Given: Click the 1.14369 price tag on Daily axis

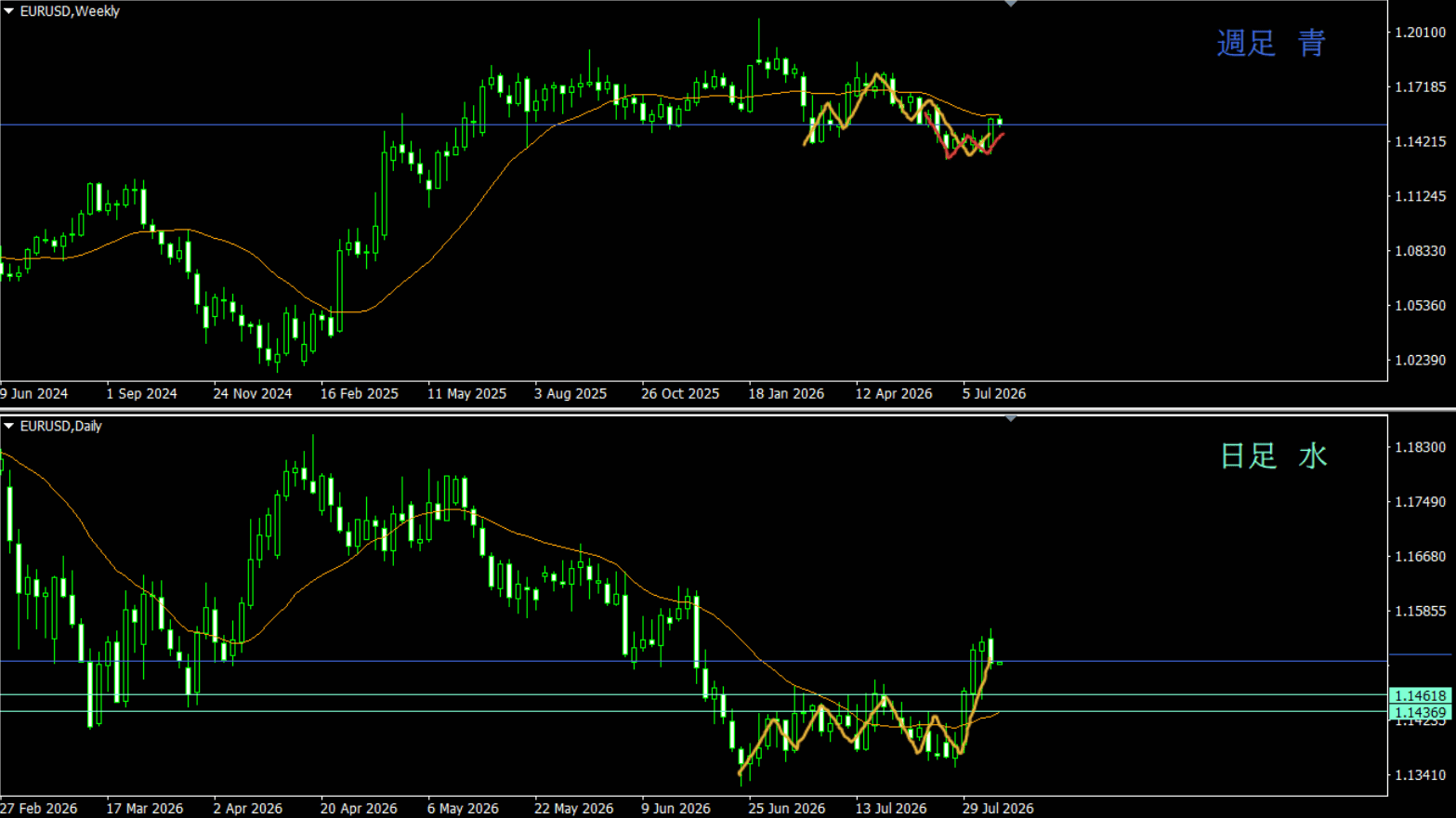Looking at the screenshot, I should click(x=1420, y=713).
